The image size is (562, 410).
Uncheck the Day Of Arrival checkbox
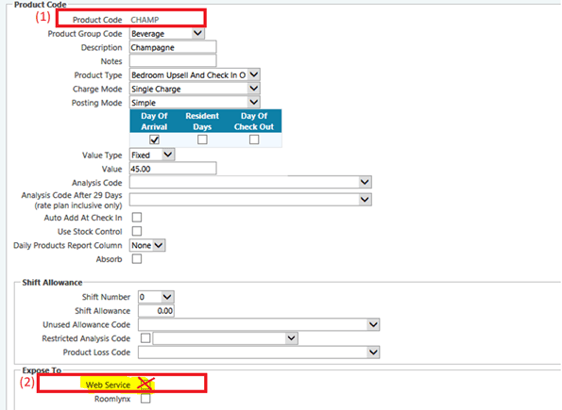154,139
